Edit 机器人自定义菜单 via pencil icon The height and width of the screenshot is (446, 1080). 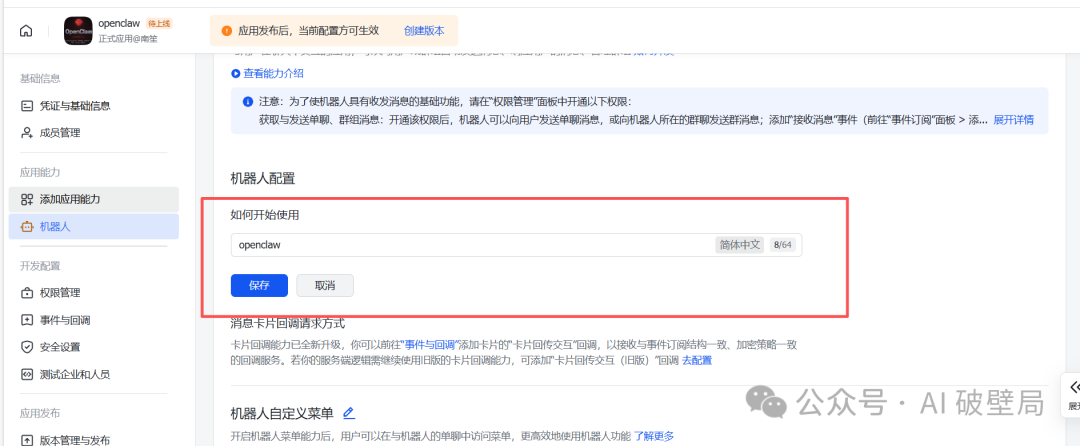pyautogui.click(x=349, y=413)
